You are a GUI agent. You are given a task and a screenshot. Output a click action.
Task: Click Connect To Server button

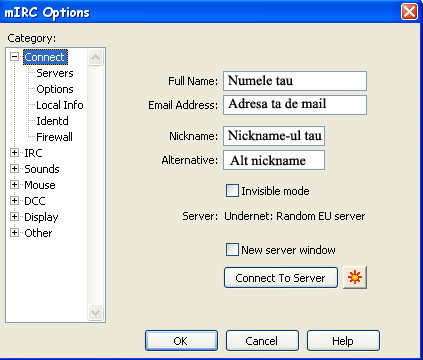click(x=281, y=278)
